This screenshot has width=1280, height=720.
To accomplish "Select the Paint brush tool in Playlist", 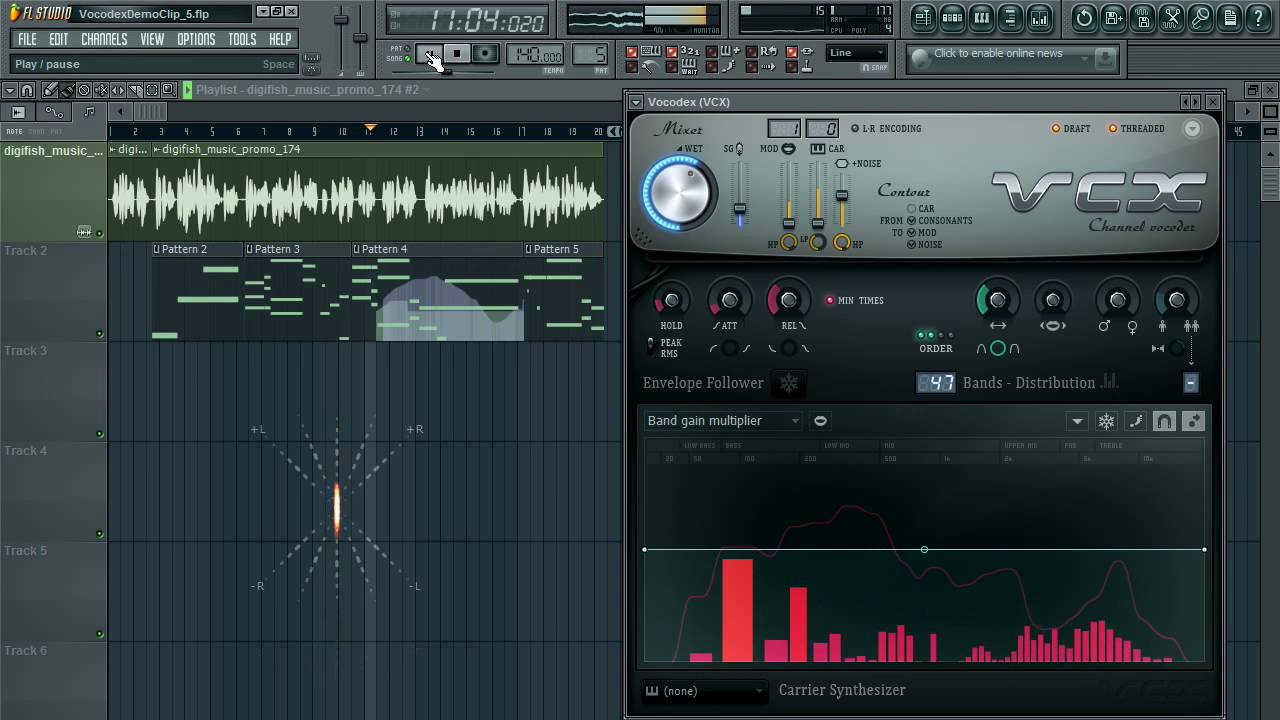I will click(67, 90).
